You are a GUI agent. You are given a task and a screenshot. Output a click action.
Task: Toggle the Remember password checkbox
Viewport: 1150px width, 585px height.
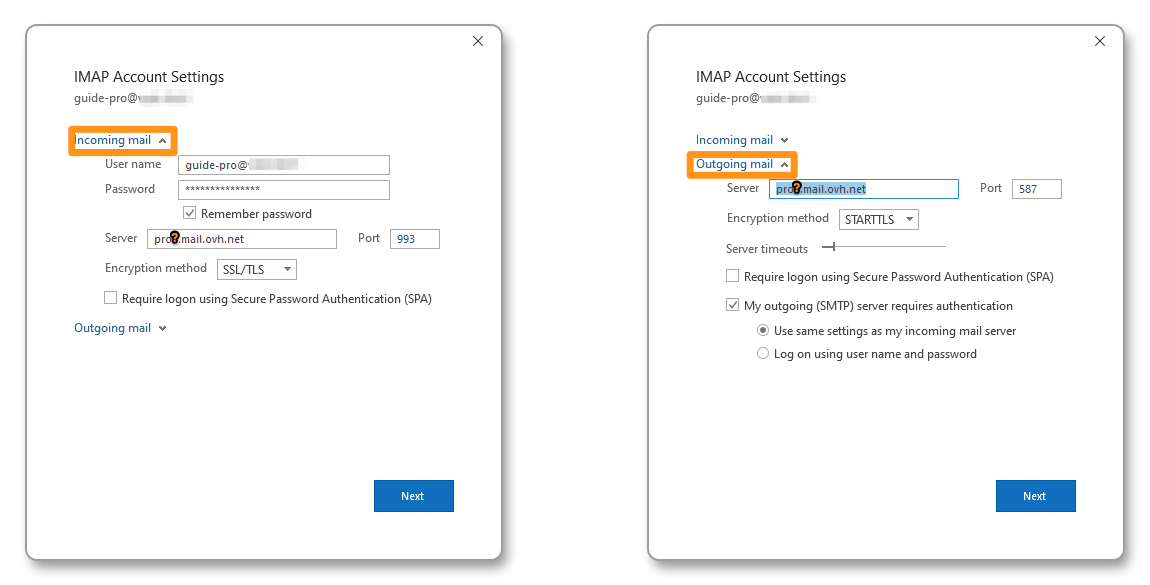[190, 214]
